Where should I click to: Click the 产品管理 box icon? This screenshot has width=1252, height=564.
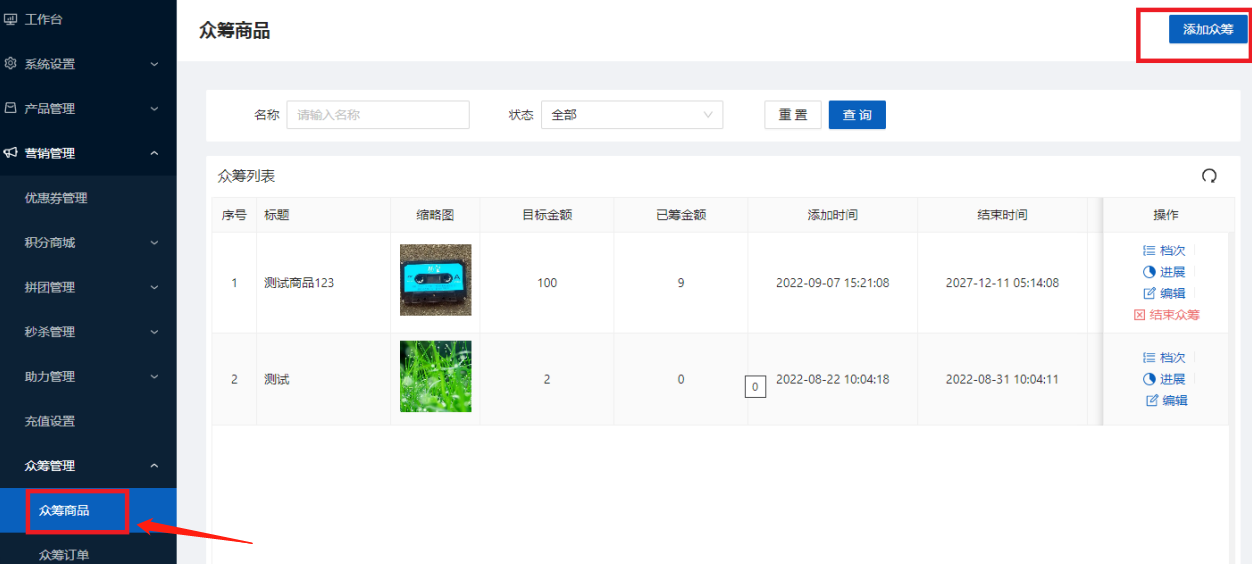11,108
